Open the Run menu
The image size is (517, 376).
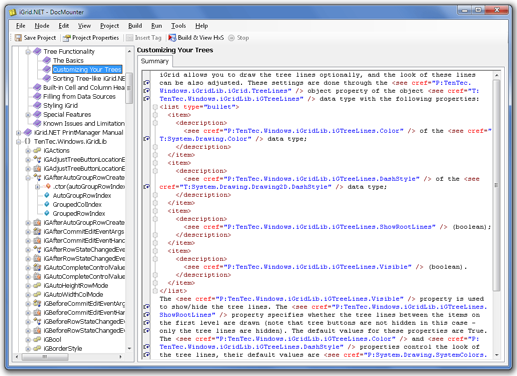156,26
